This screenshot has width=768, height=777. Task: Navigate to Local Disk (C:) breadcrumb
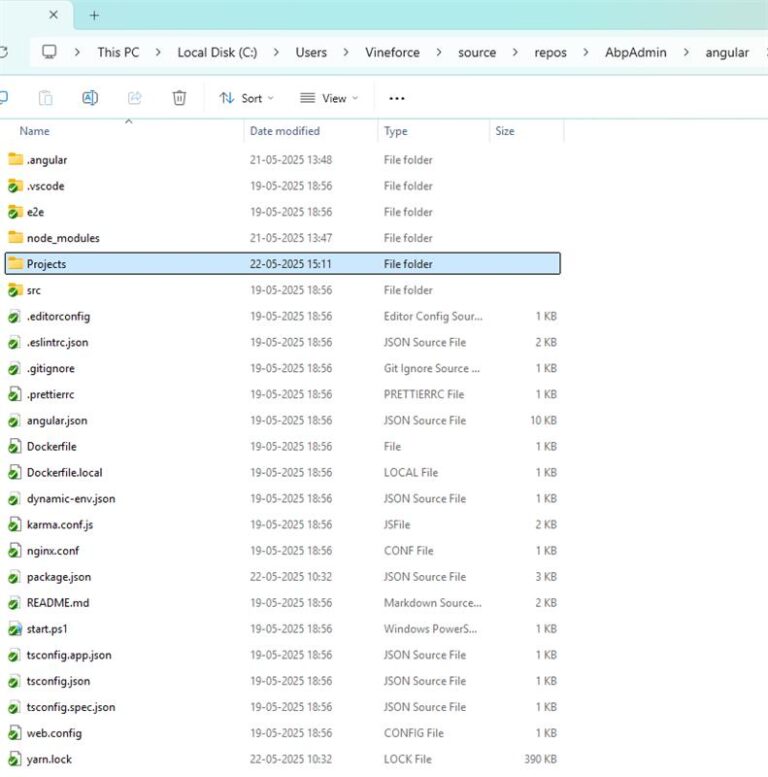pyautogui.click(x=217, y=53)
